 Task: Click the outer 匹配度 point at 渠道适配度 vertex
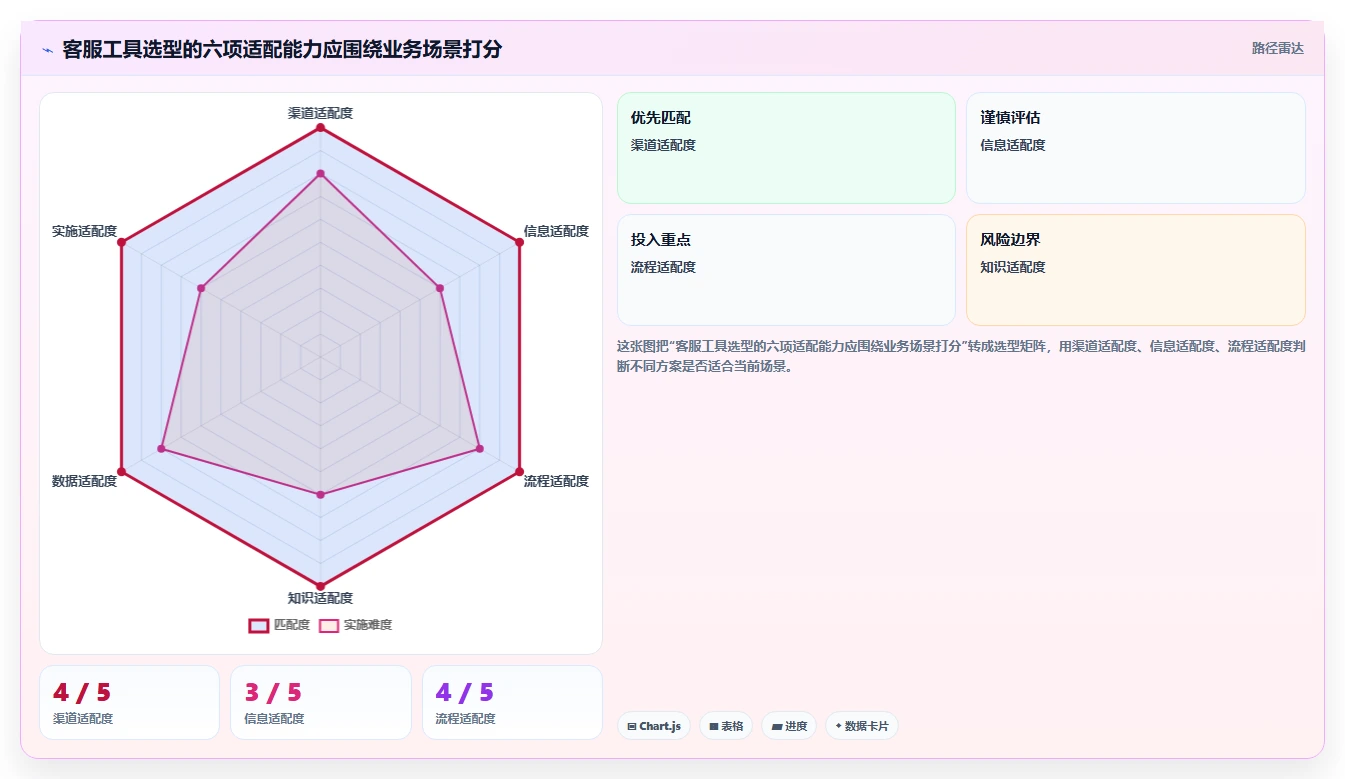pyautogui.click(x=320, y=128)
